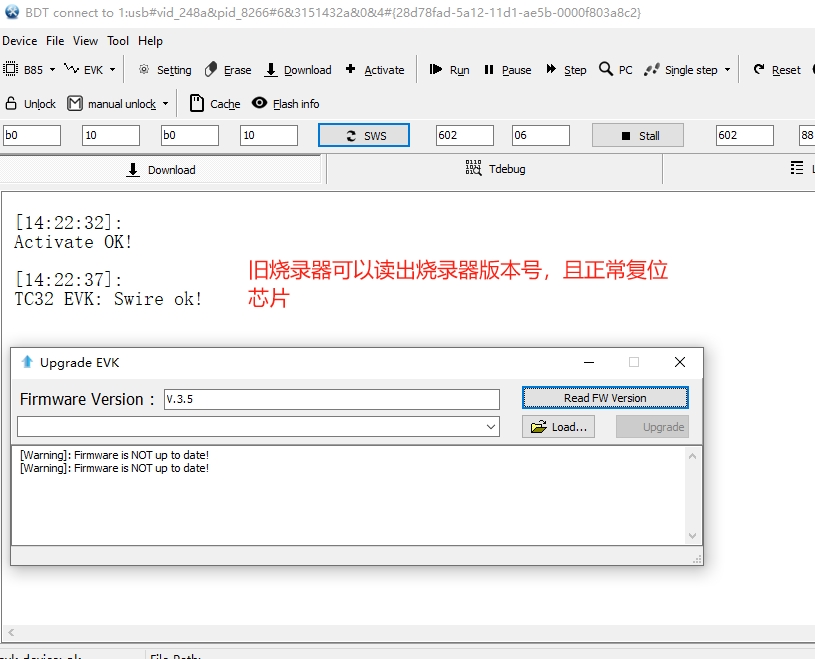Click the first 10 input field
The image size is (815, 659).
(x=111, y=135)
